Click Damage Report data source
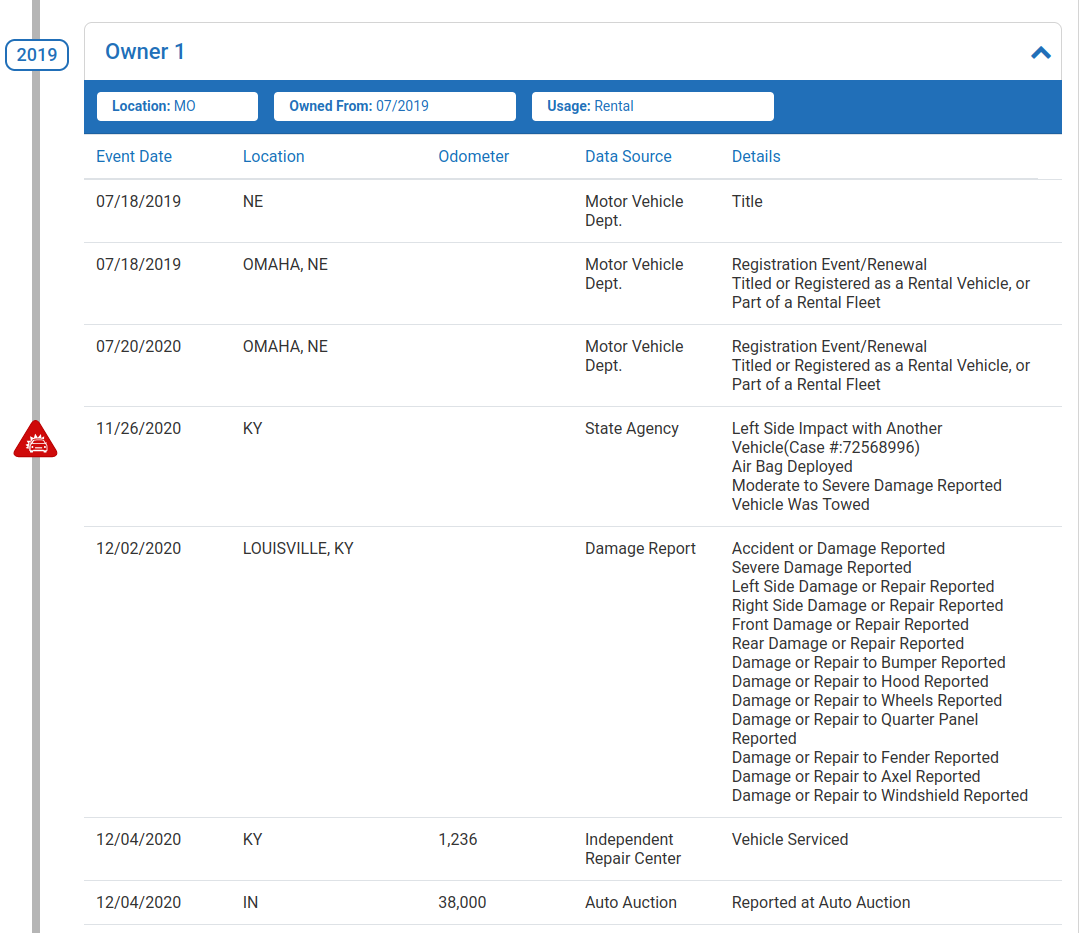Screen dimensions: 1082x933 [640, 549]
